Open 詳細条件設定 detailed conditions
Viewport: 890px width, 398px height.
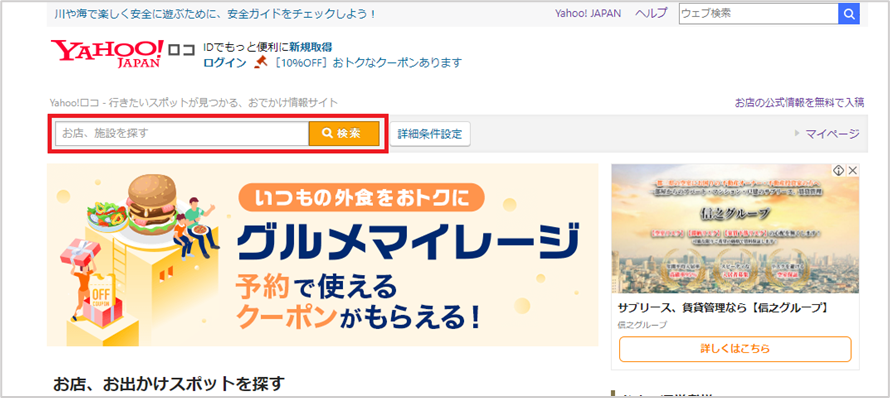click(430, 135)
